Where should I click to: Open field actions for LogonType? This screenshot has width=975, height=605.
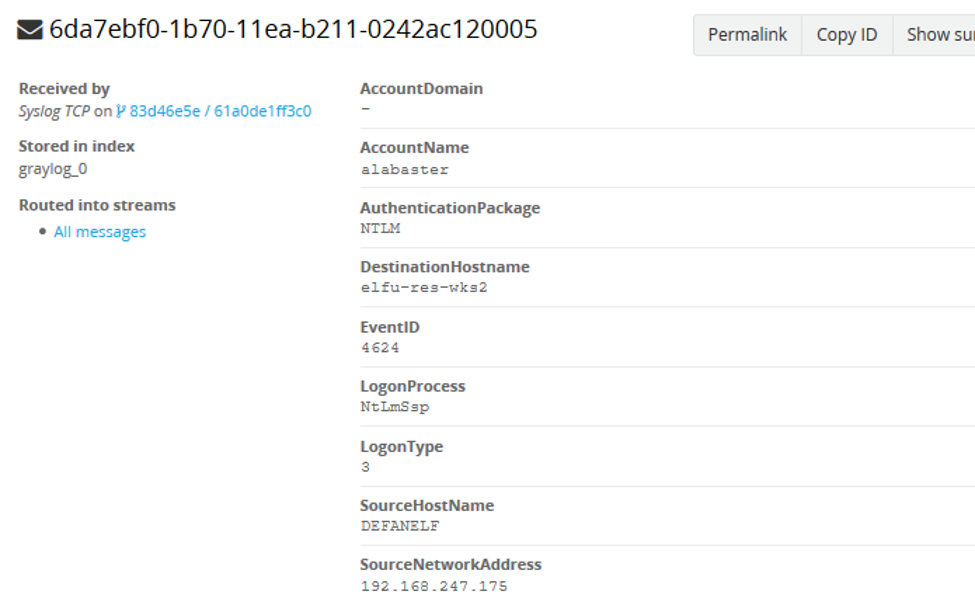tap(401, 447)
